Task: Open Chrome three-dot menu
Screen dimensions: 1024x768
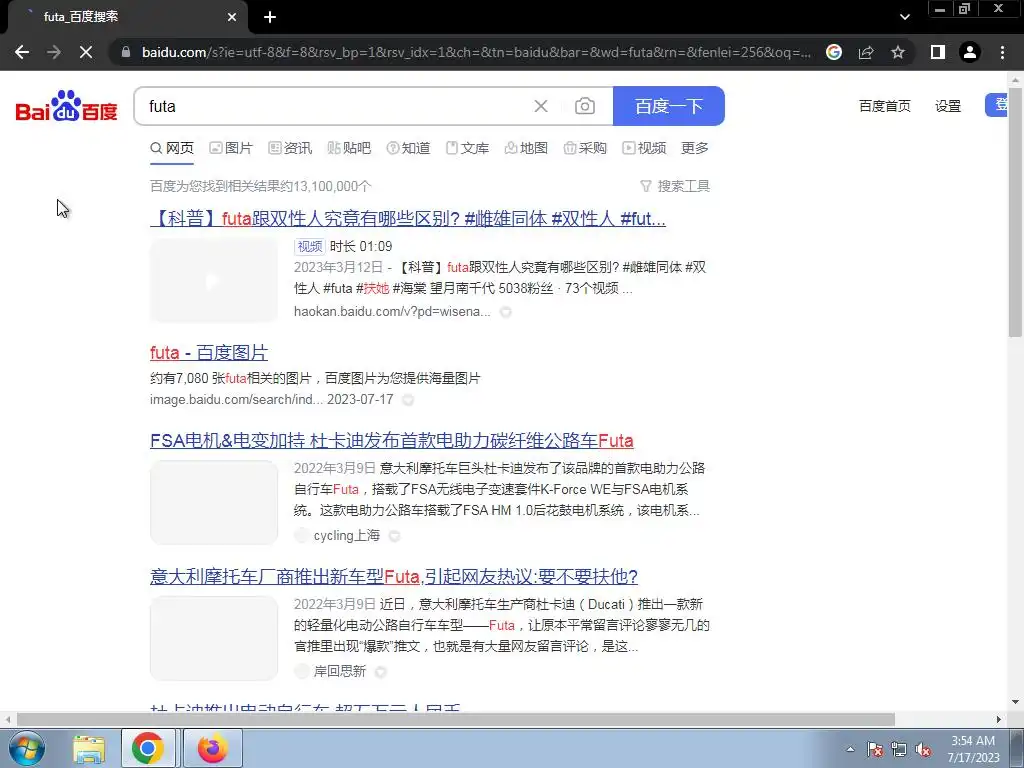Action: pos(1002,52)
